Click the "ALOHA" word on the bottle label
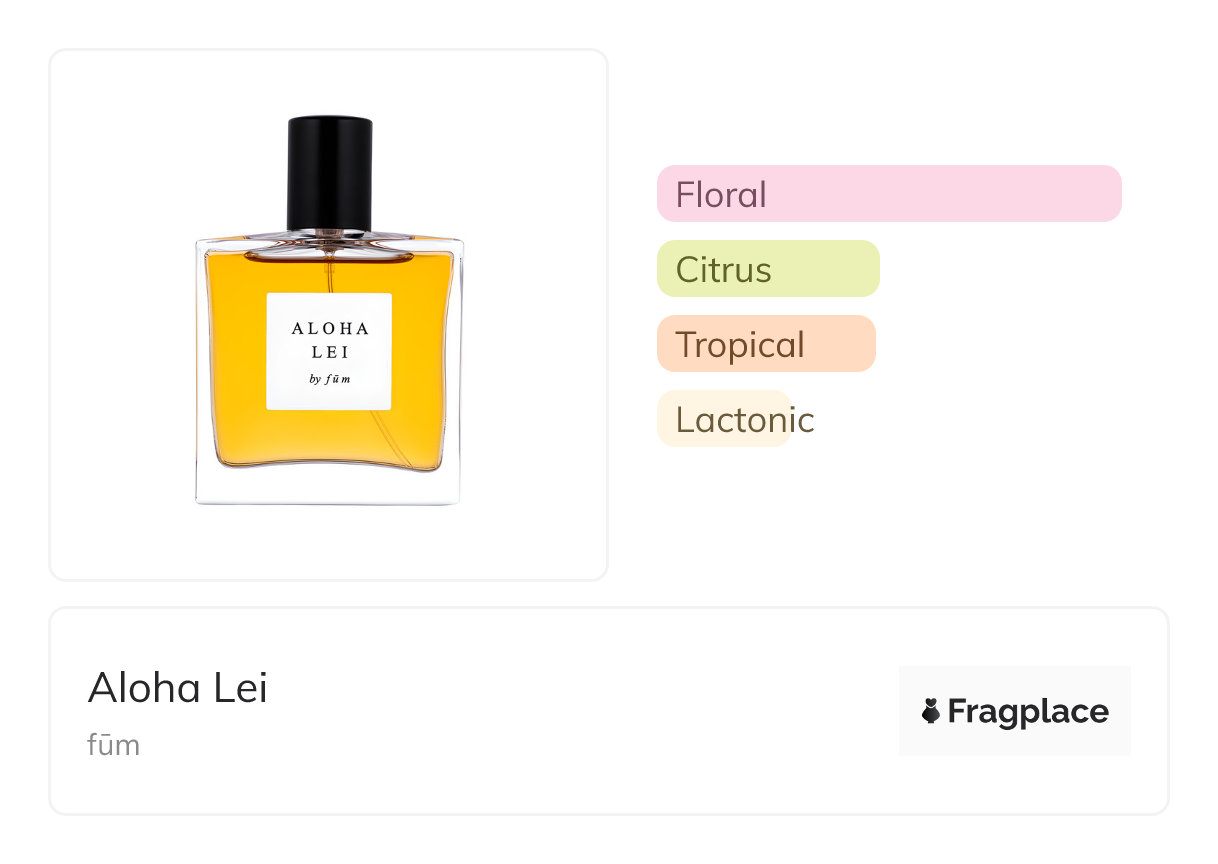This screenshot has height=864, width=1218. pos(330,328)
